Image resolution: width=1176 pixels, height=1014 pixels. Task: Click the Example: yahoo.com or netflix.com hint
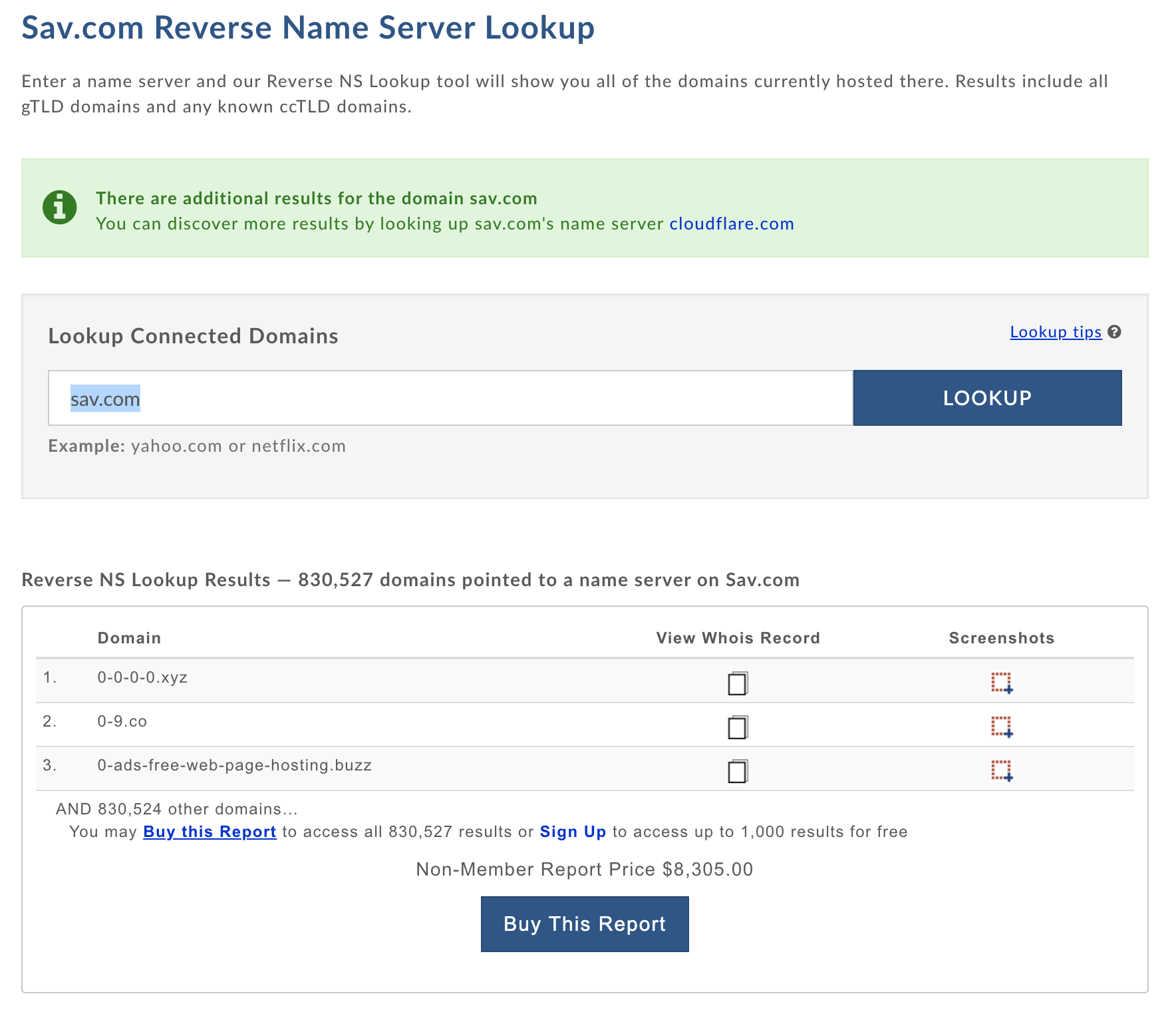(197, 446)
